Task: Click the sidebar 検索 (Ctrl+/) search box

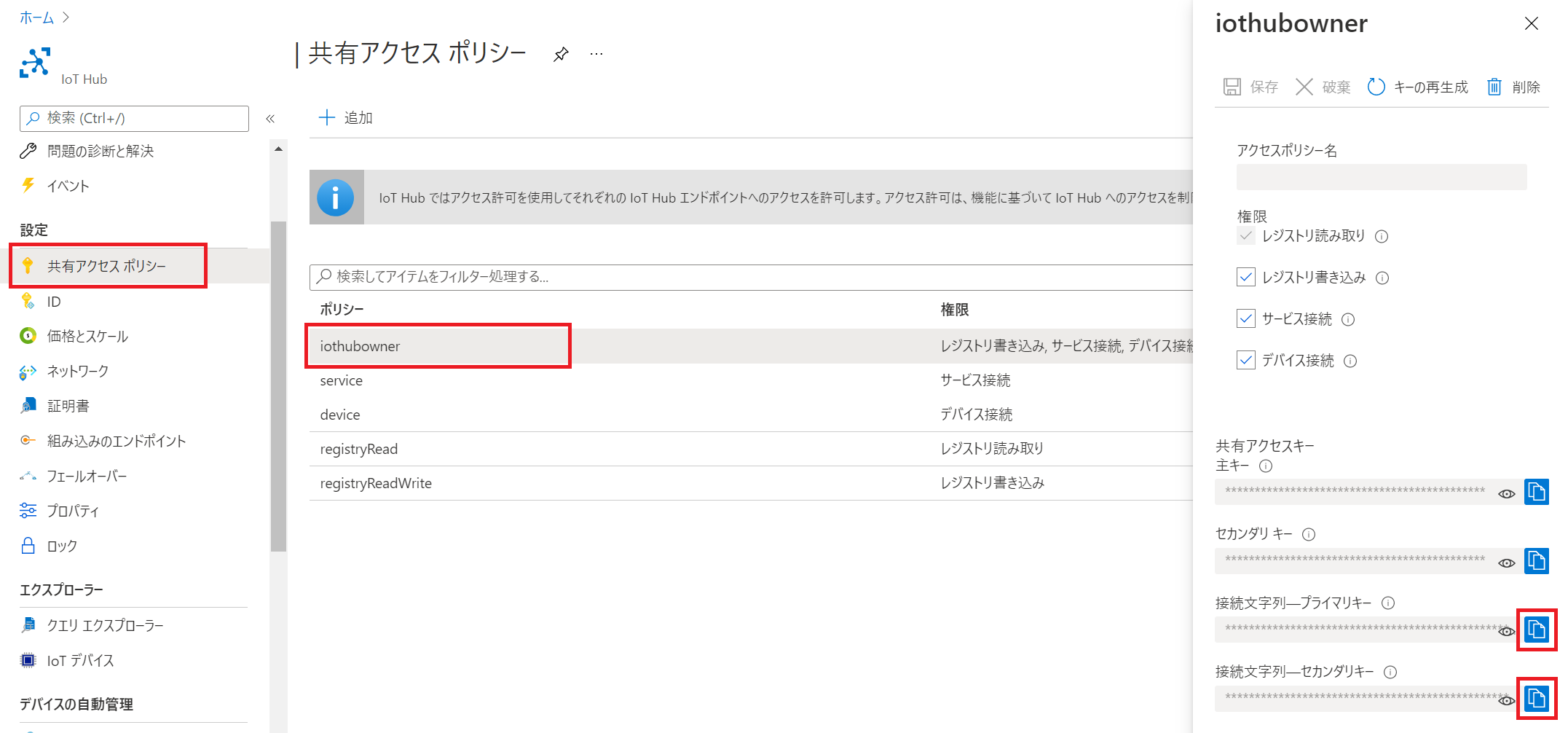Action: pos(134,119)
